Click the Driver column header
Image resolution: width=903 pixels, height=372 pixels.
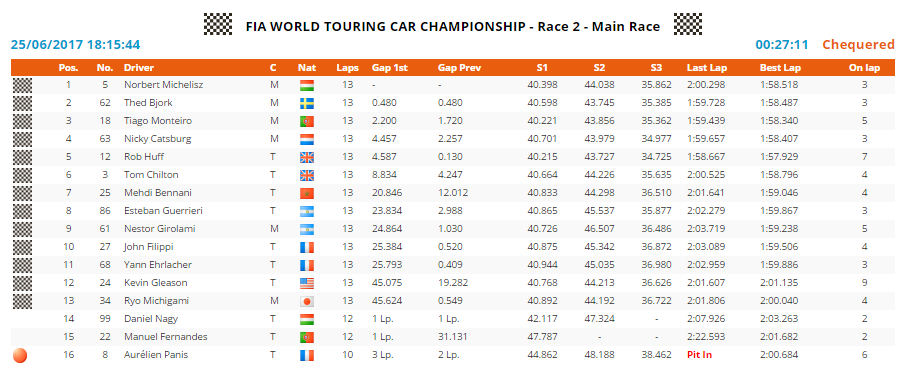tap(139, 68)
